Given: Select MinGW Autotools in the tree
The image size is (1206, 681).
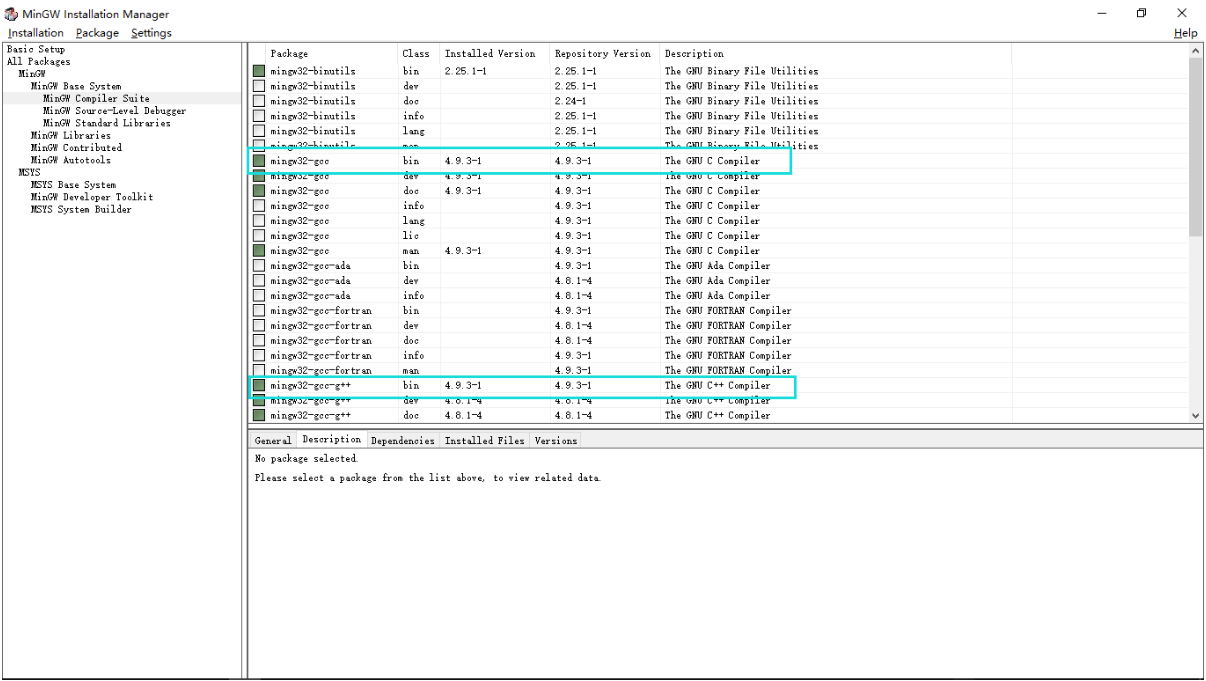Looking at the screenshot, I should click(70, 160).
